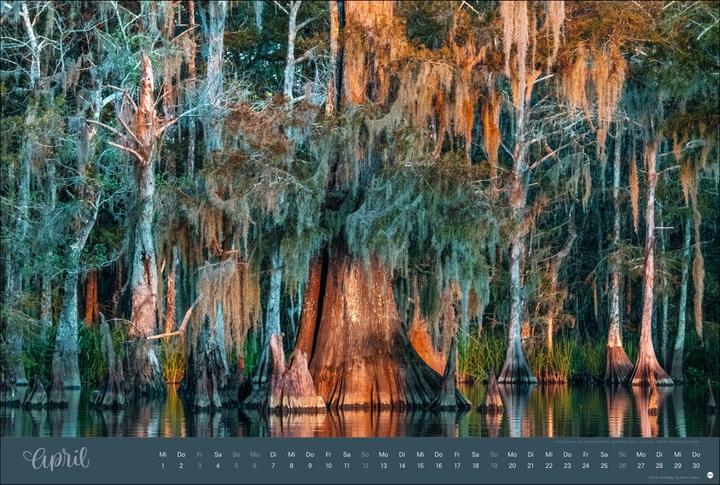Click the grayed Sunday date 26
The height and width of the screenshot is (485, 720).
point(623,466)
